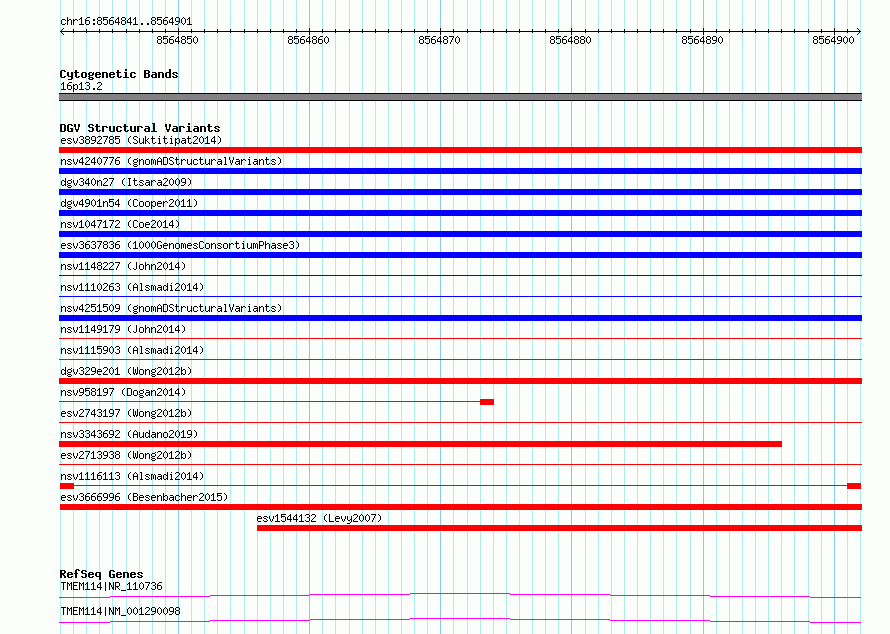This screenshot has width=890, height=634.
Task: Click the red bar of esv3892785
Action: (x=460, y=150)
